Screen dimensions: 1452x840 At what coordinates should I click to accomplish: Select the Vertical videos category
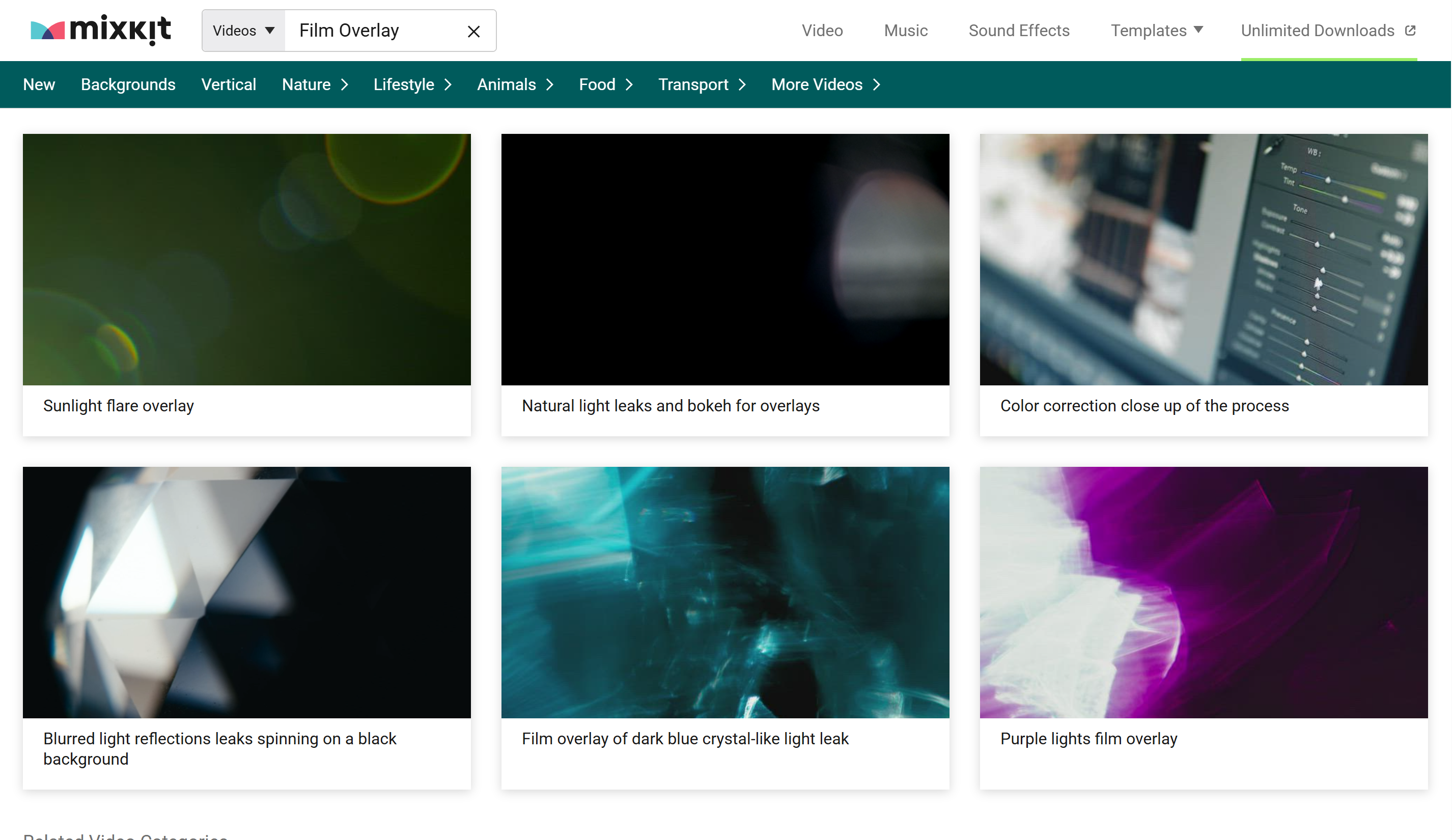[228, 85]
